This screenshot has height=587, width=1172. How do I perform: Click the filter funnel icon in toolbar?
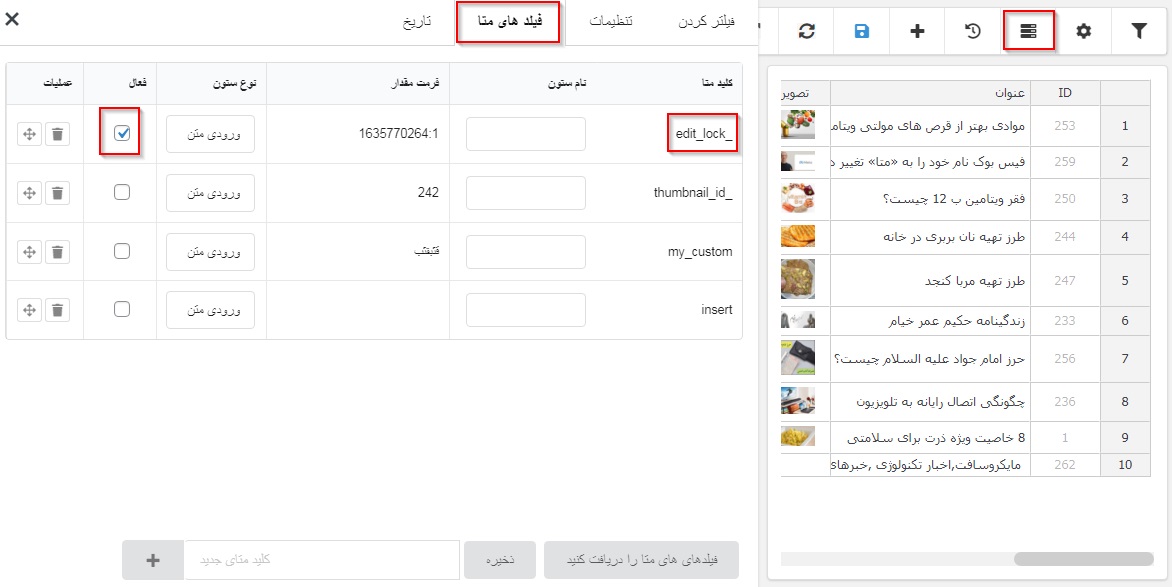pos(1139,31)
